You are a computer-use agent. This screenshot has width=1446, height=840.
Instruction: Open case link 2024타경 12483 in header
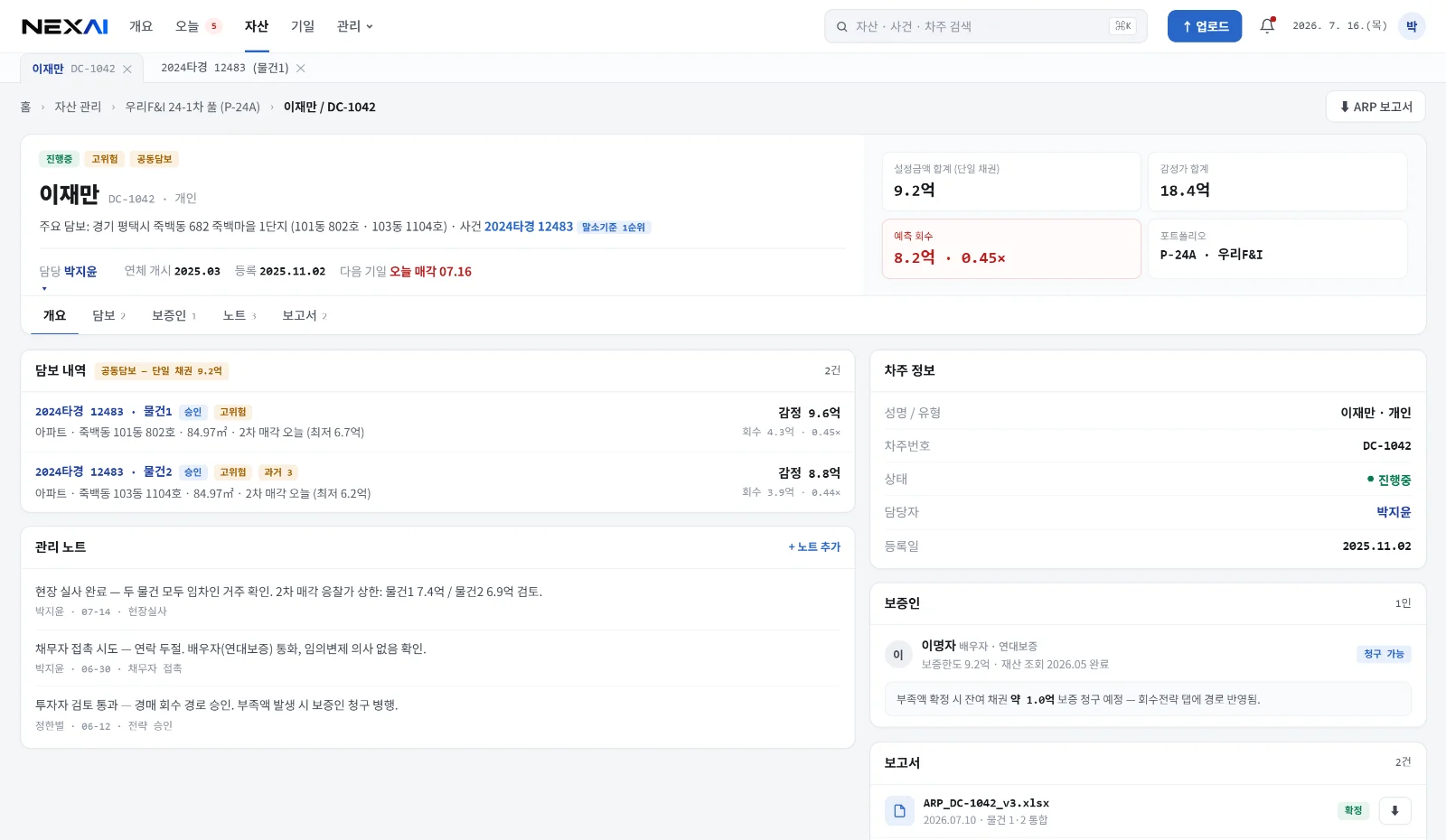coord(529,227)
